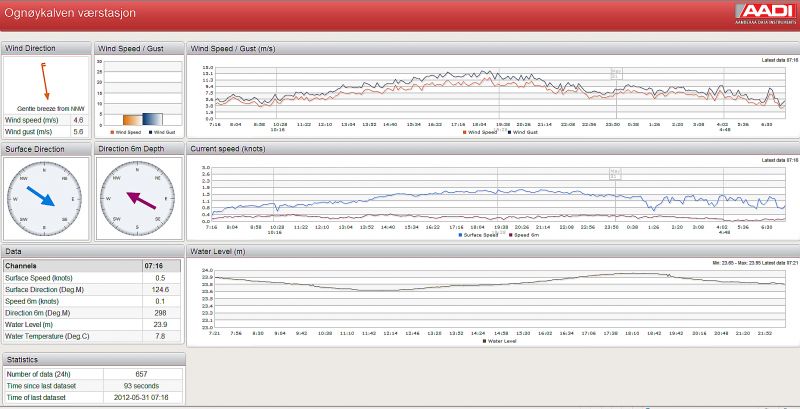Image resolution: width=800 pixels, height=409 pixels.
Task: Toggle Wind Gust series legend in line chart
Action: tap(522, 132)
